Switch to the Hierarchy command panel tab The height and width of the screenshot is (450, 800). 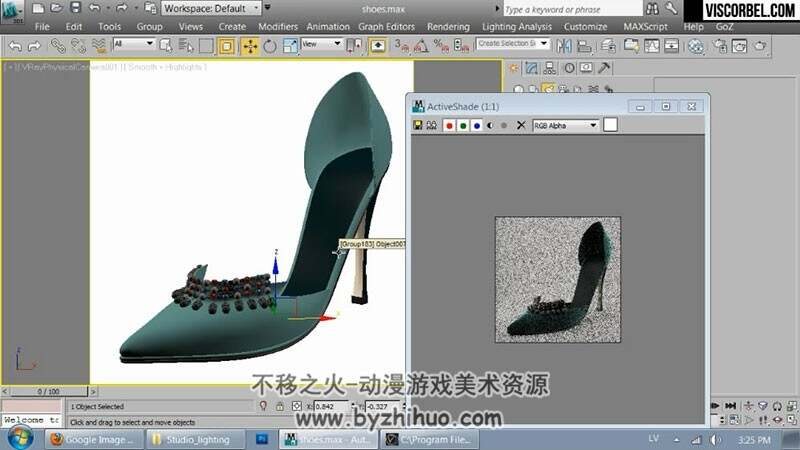point(550,68)
